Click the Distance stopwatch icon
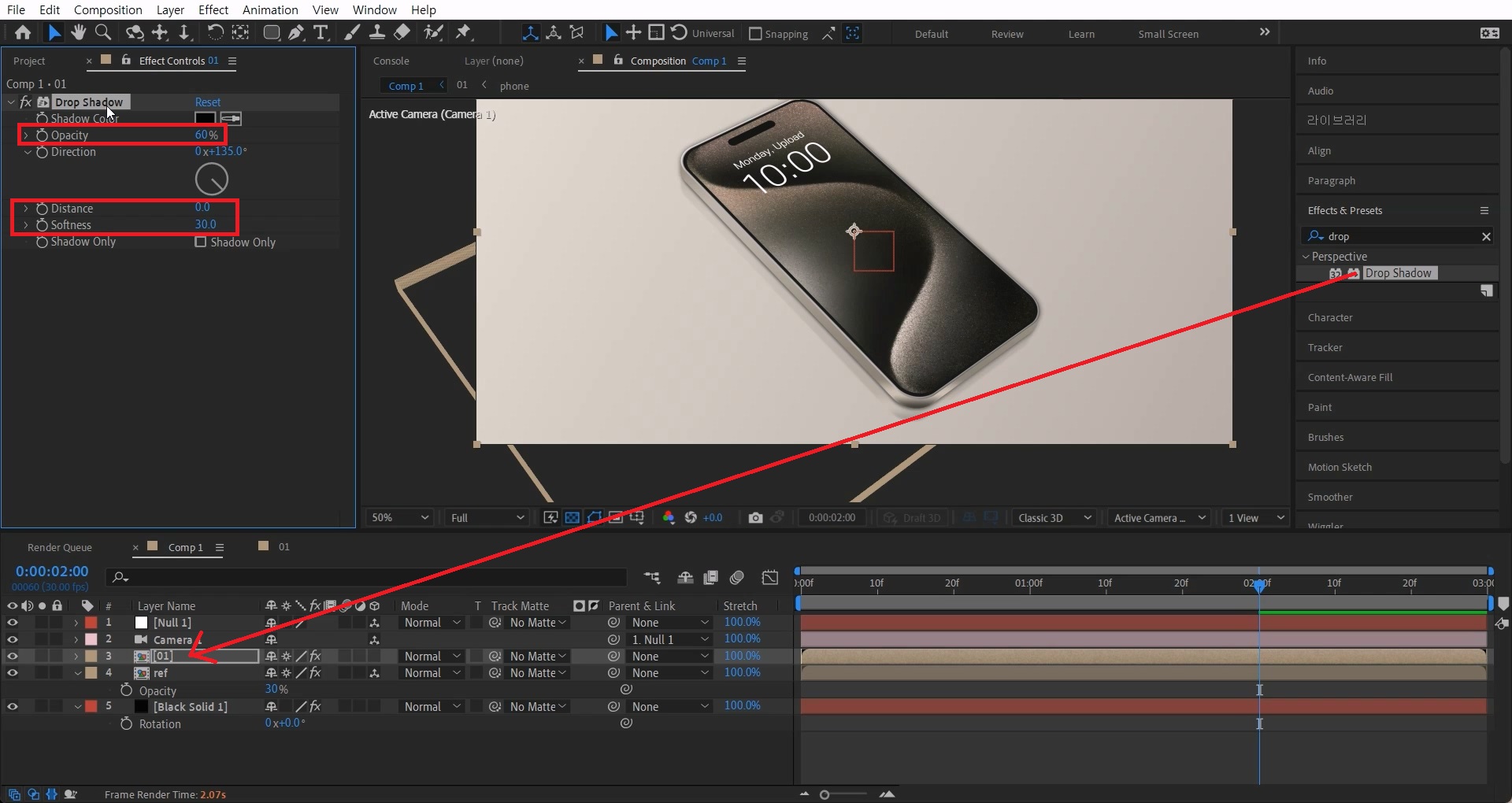 (x=43, y=209)
